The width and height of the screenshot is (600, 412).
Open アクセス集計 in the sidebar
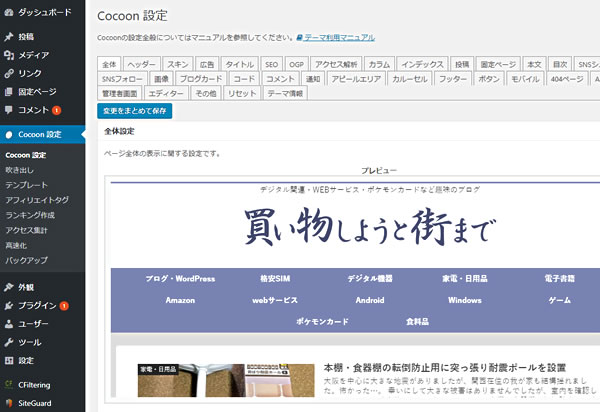coord(26,230)
